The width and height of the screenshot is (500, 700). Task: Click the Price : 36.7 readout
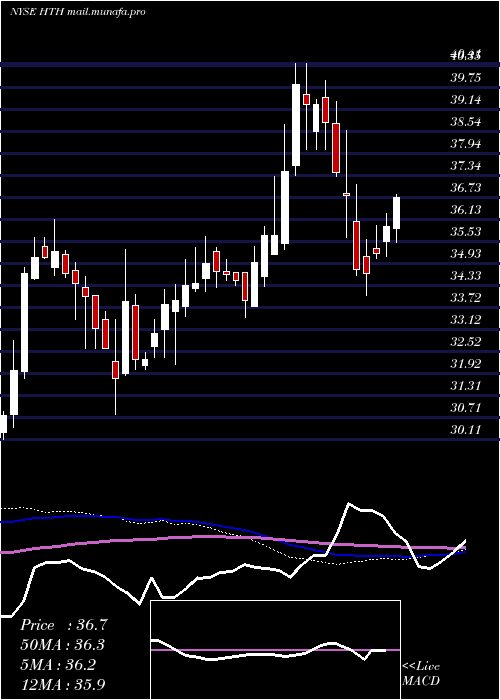[64, 625]
